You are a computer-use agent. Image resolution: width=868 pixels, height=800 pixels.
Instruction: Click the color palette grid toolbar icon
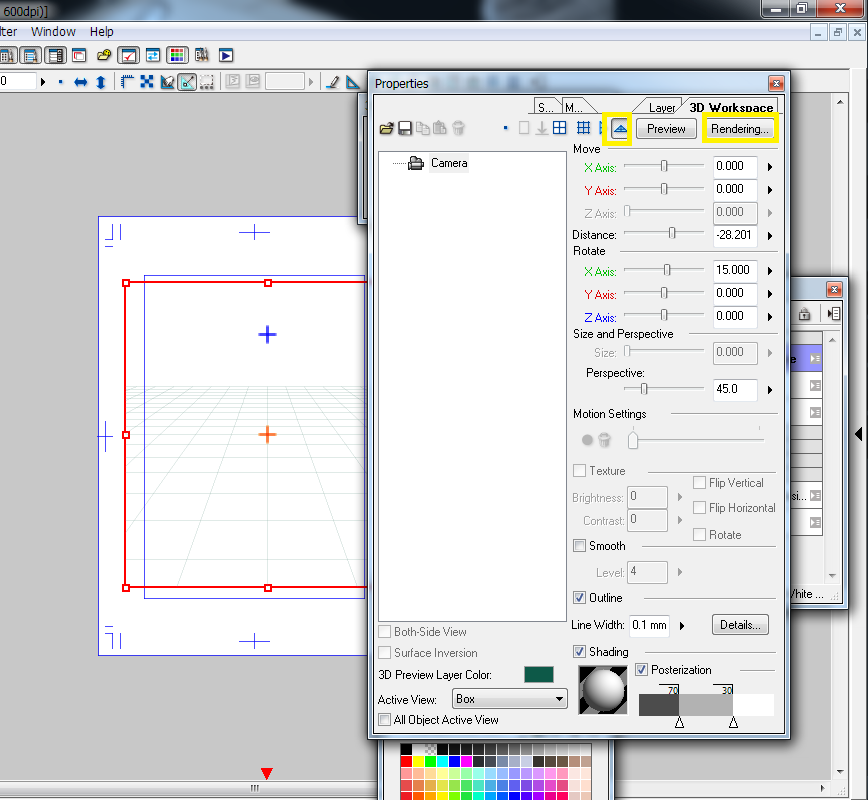tap(178, 55)
